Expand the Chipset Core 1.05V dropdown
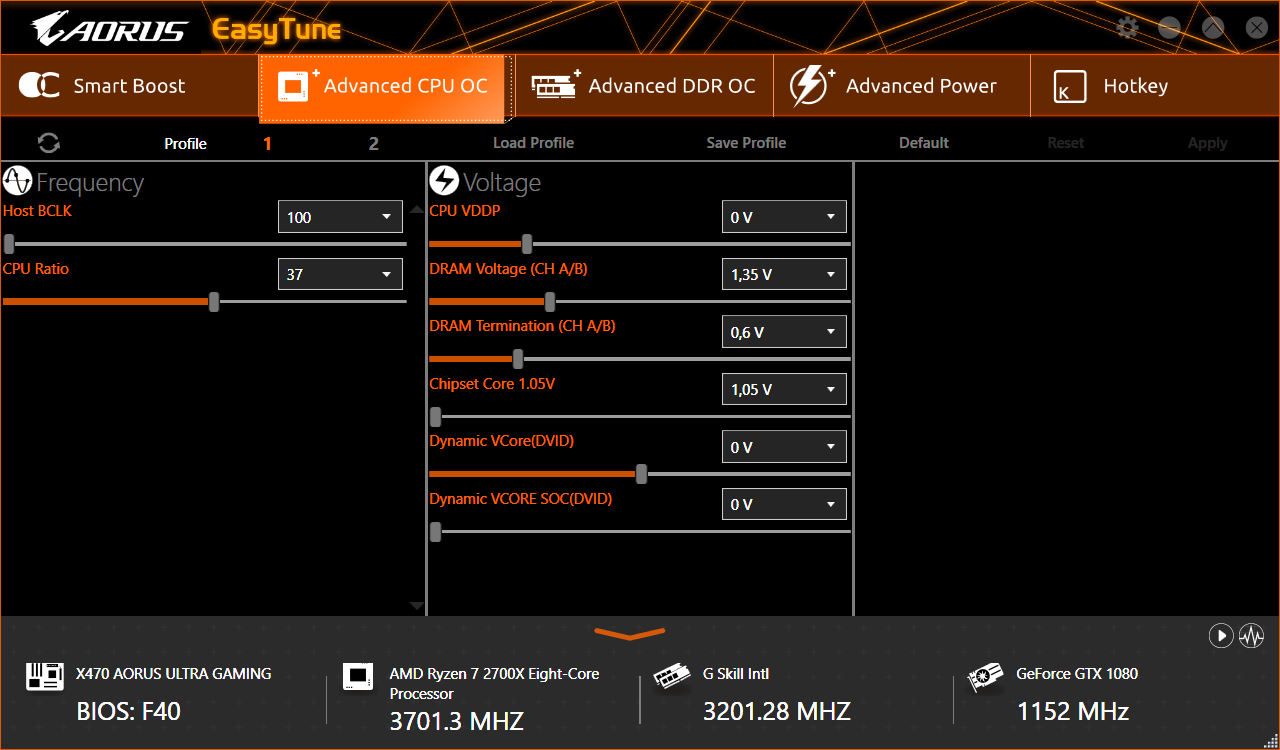The width and height of the screenshot is (1280, 750). click(784, 389)
